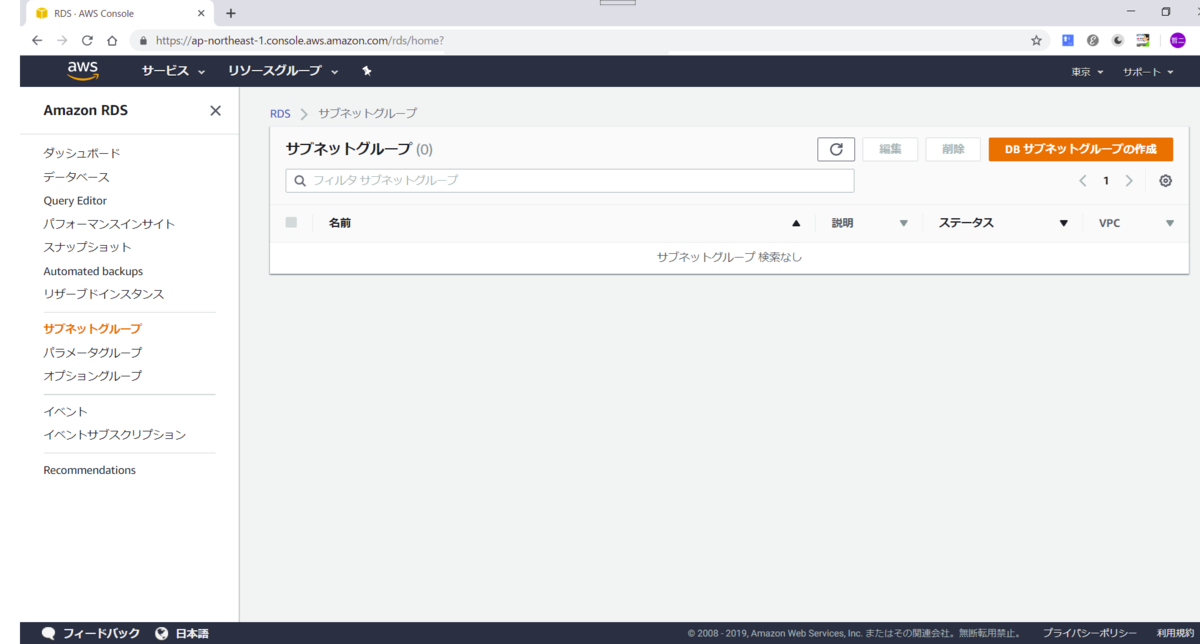
Task: Click the DB サブネットグループの作成 button
Action: (x=1080, y=149)
